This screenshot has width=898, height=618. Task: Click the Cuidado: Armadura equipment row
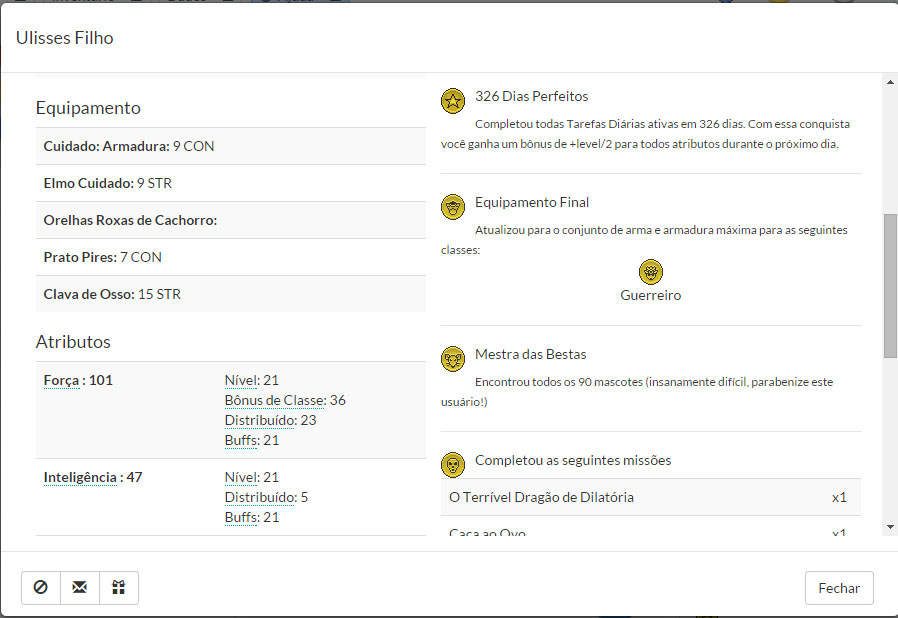tap(230, 146)
